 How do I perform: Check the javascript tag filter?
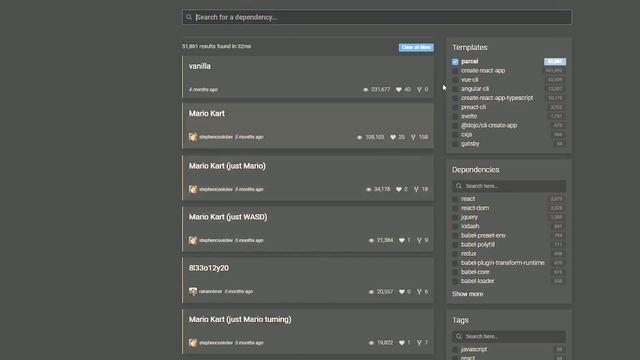point(455,350)
